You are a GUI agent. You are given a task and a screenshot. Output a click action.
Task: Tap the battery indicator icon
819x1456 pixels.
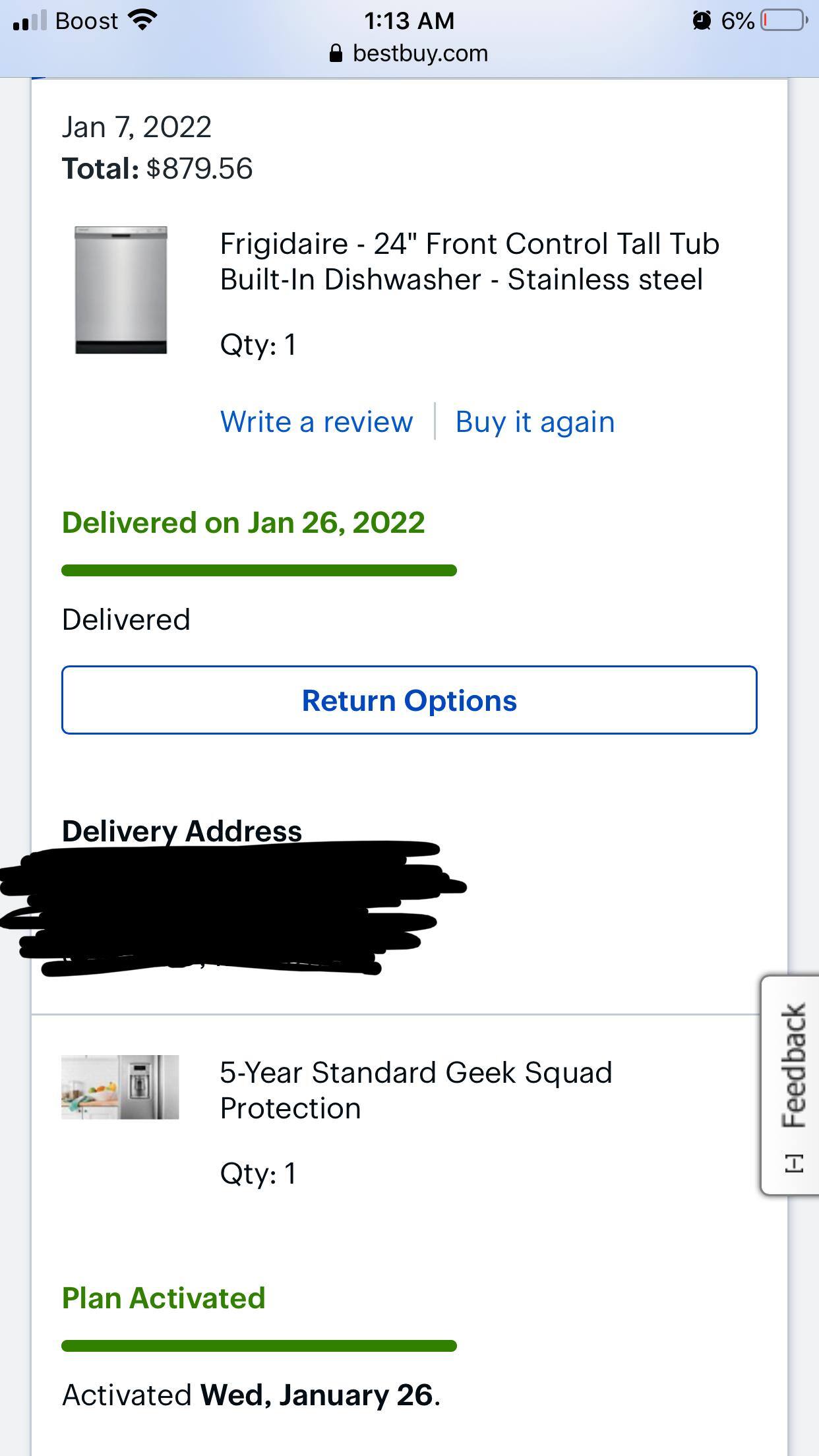(x=784, y=20)
